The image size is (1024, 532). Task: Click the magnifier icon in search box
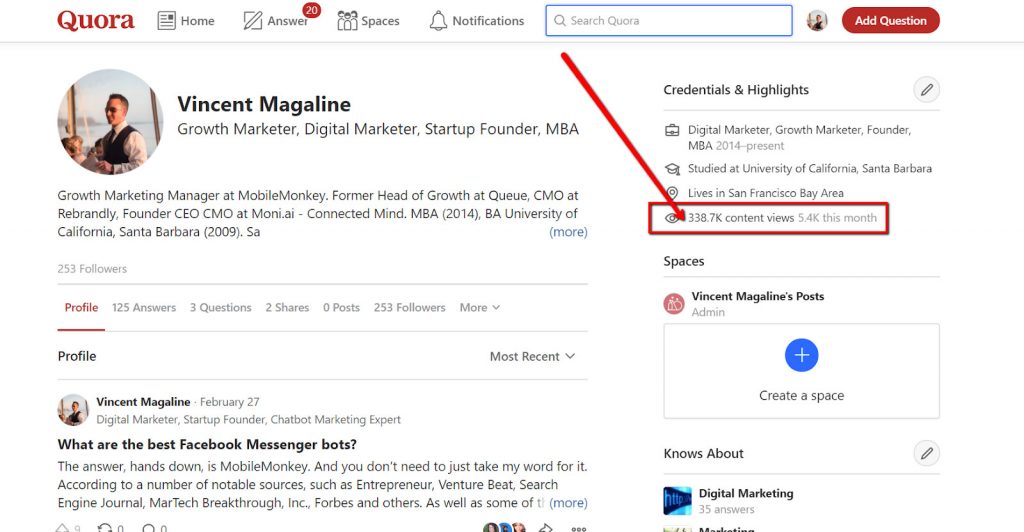click(x=560, y=21)
